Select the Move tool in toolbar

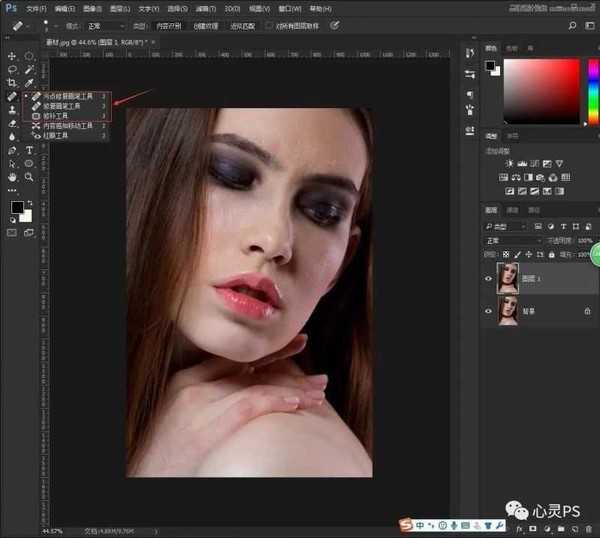click(12, 56)
